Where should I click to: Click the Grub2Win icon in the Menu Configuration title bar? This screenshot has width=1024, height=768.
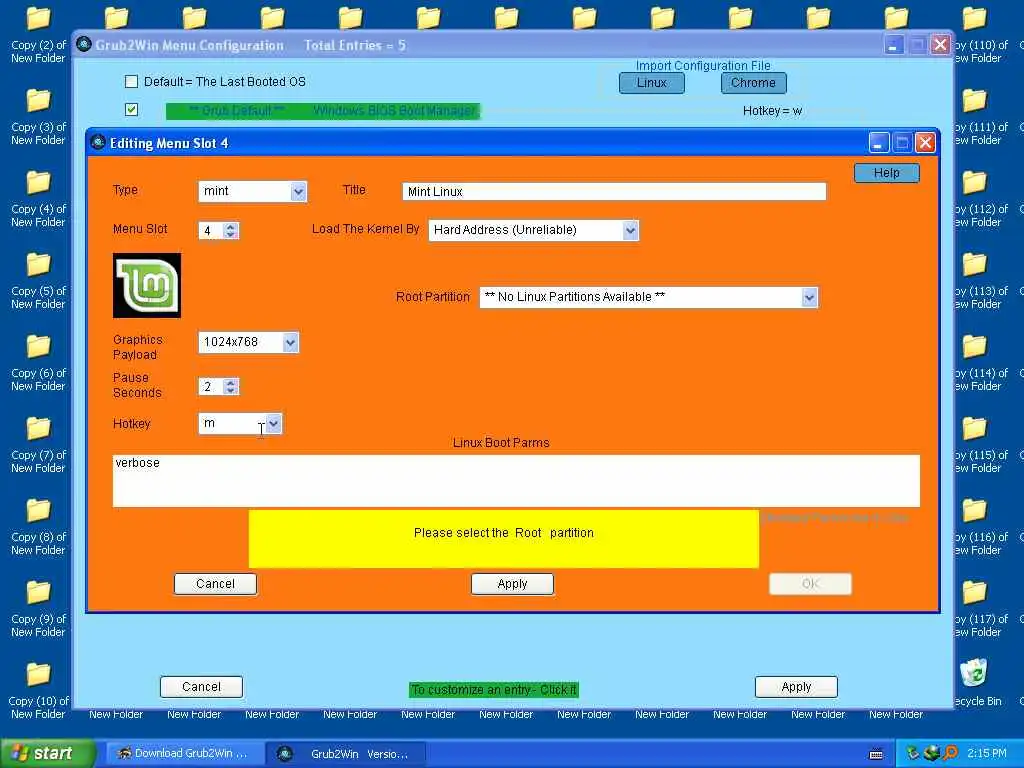84,44
